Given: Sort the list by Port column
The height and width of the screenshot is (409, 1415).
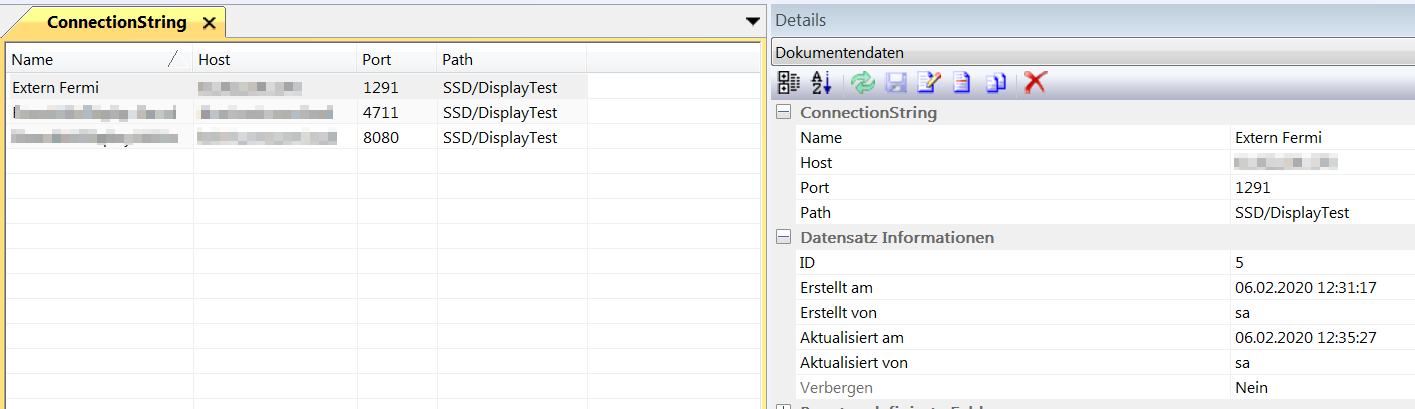Looking at the screenshot, I should pos(396,60).
